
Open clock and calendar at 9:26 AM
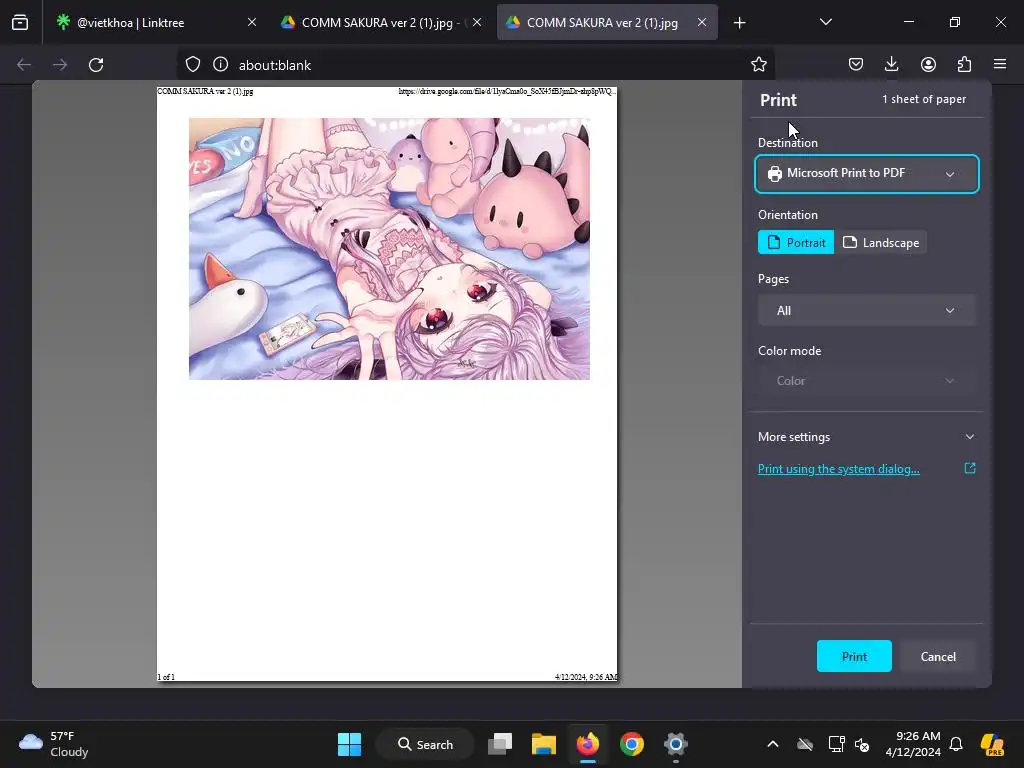pos(913,744)
